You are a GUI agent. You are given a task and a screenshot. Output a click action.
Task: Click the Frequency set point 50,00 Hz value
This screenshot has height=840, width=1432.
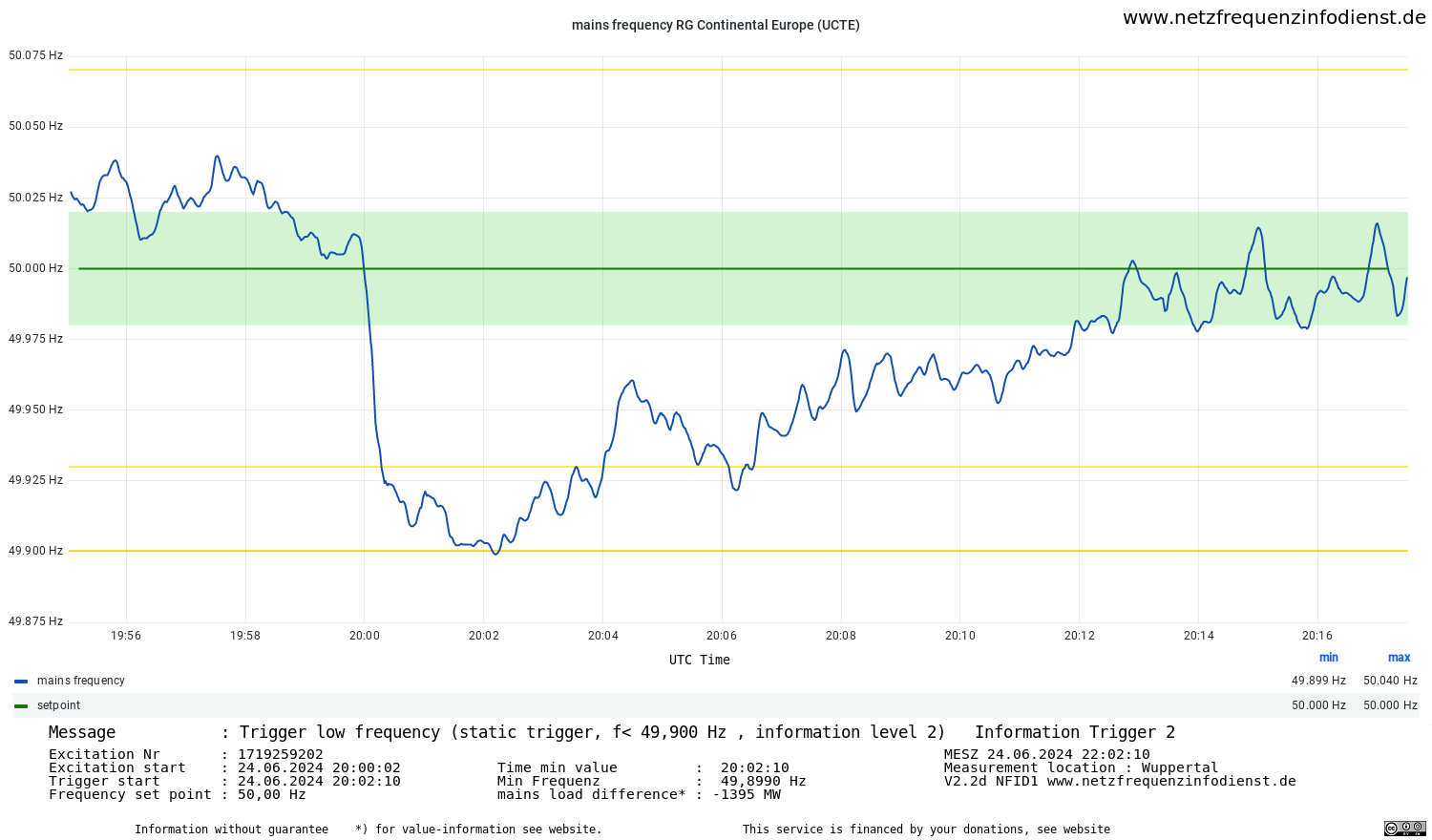(x=272, y=794)
